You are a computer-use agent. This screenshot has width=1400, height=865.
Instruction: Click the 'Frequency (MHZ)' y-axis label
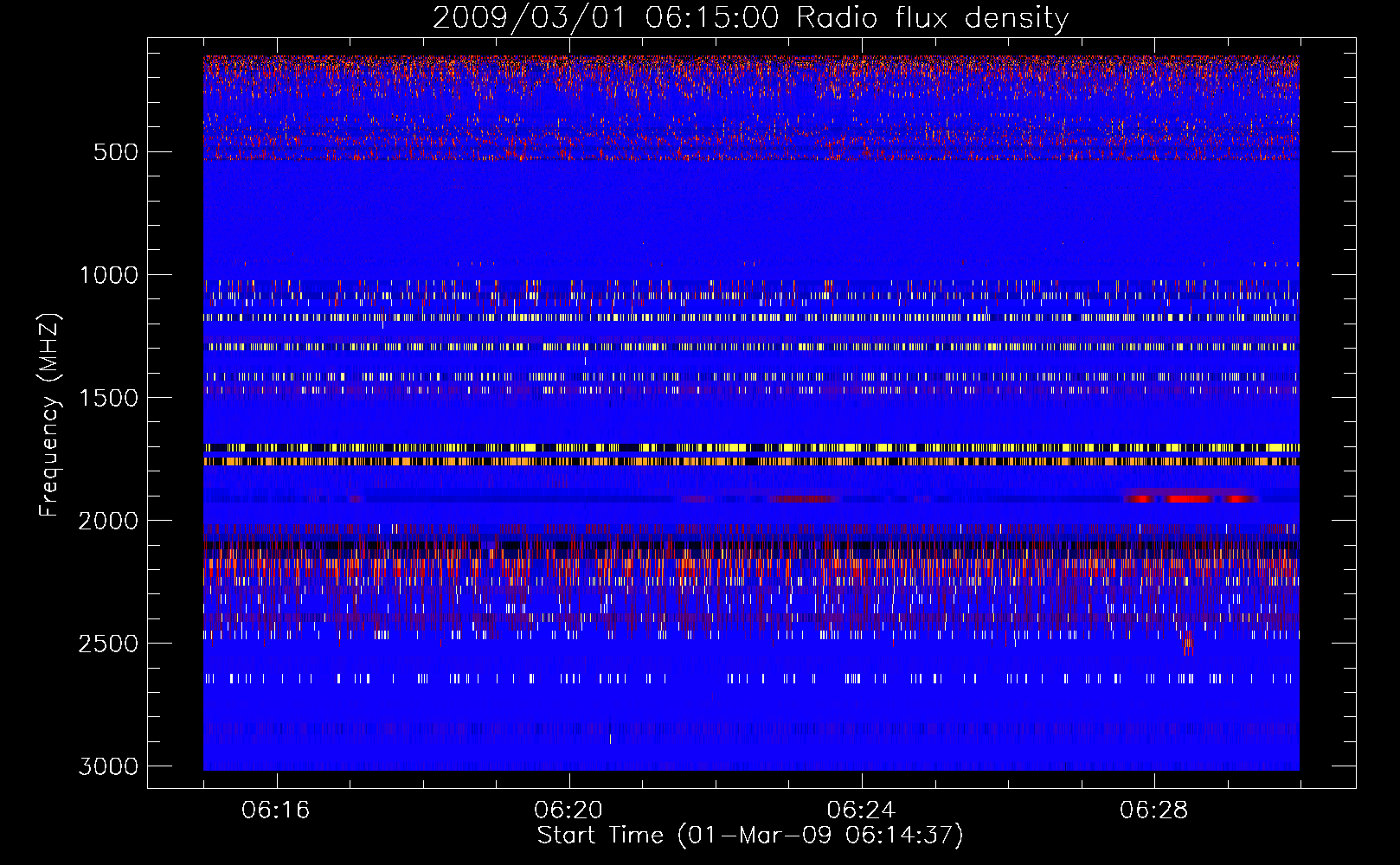coord(50,415)
